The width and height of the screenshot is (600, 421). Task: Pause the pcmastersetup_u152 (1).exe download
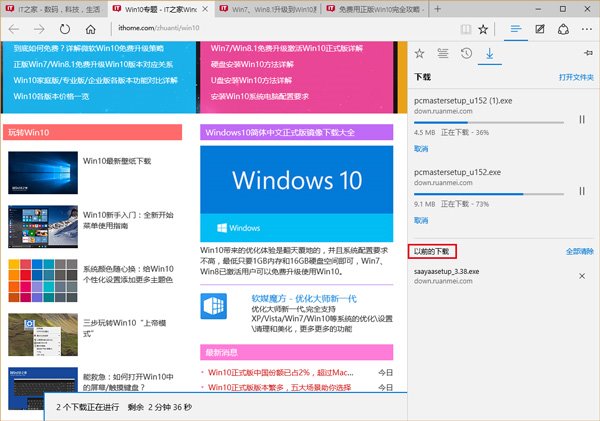(x=581, y=119)
